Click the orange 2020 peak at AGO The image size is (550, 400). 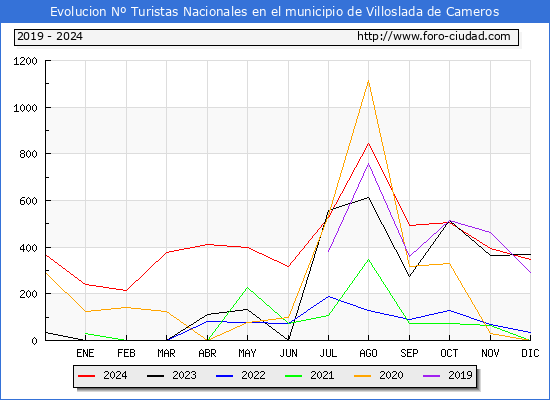pyautogui.click(x=368, y=81)
